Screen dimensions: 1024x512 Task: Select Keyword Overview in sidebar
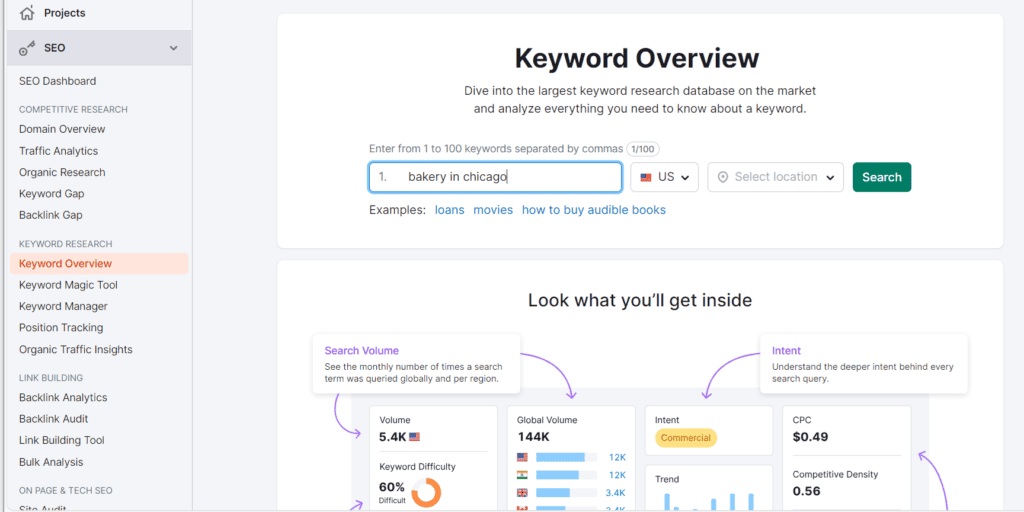click(99, 264)
